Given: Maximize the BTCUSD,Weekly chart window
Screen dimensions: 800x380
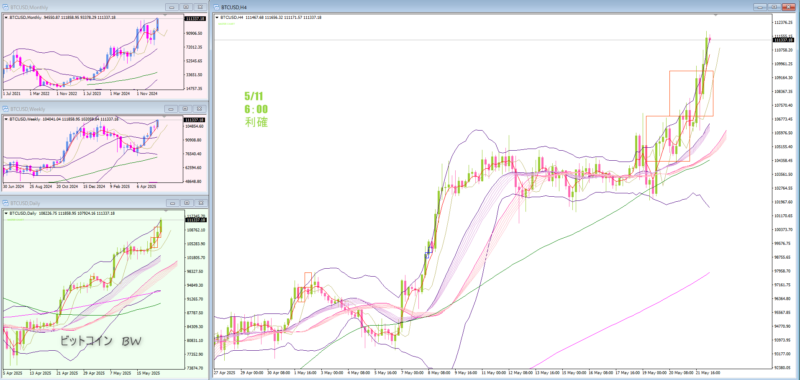Looking at the screenshot, I should click(x=186, y=109).
